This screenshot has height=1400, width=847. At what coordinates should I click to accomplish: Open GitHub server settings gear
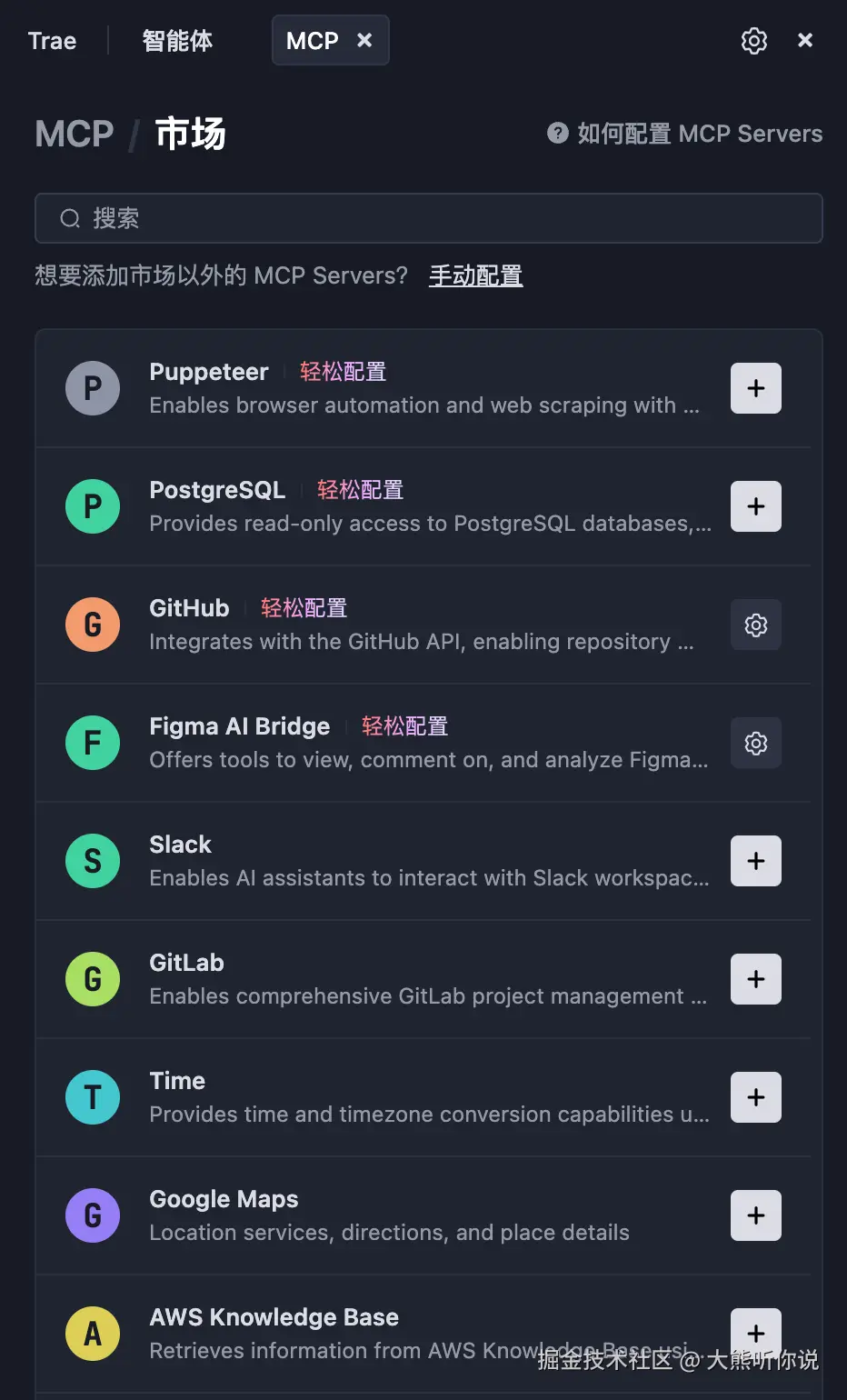tap(755, 625)
